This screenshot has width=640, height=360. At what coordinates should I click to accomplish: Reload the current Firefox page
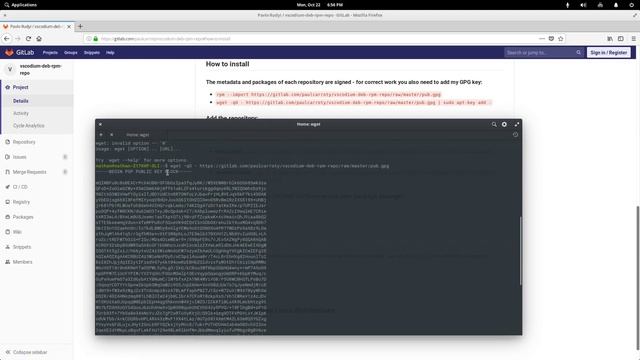coord(28,38)
